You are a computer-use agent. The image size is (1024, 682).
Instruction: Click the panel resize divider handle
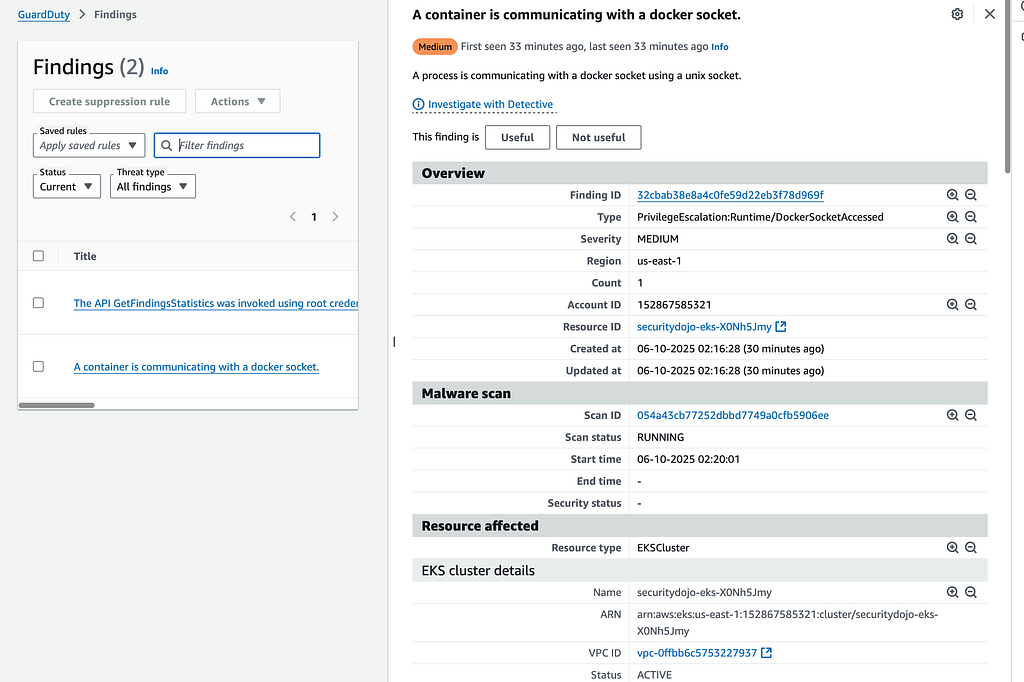pyautogui.click(x=394, y=342)
